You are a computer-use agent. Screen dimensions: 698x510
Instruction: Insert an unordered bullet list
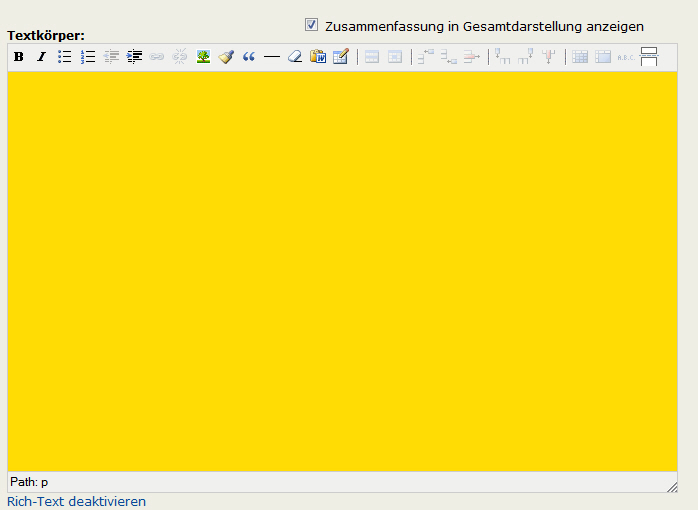coord(65,57)
